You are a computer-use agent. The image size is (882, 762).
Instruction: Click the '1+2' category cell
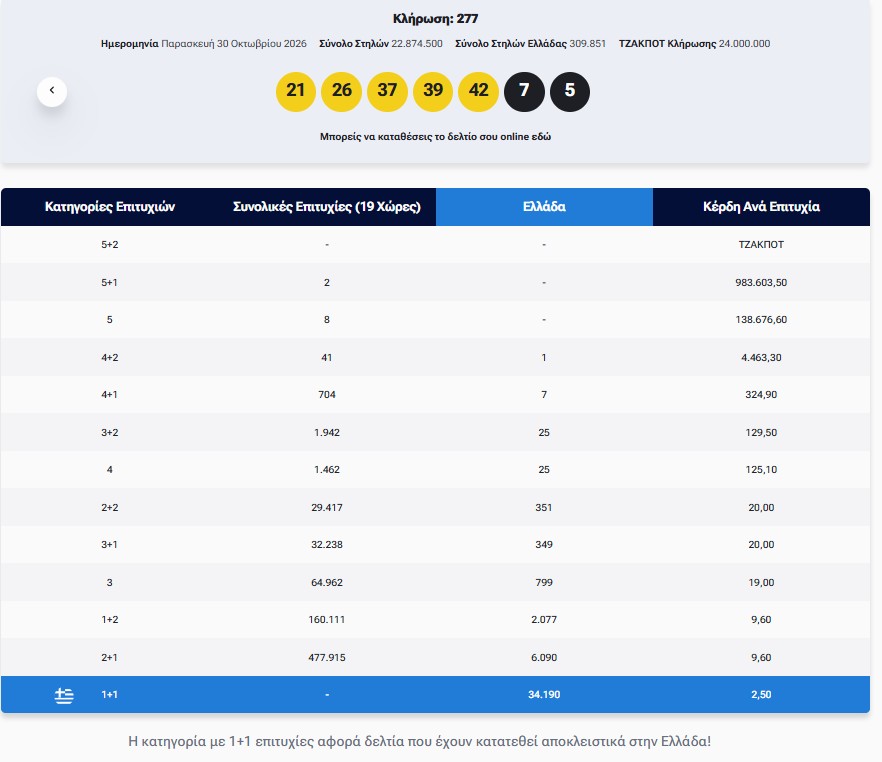110,620
